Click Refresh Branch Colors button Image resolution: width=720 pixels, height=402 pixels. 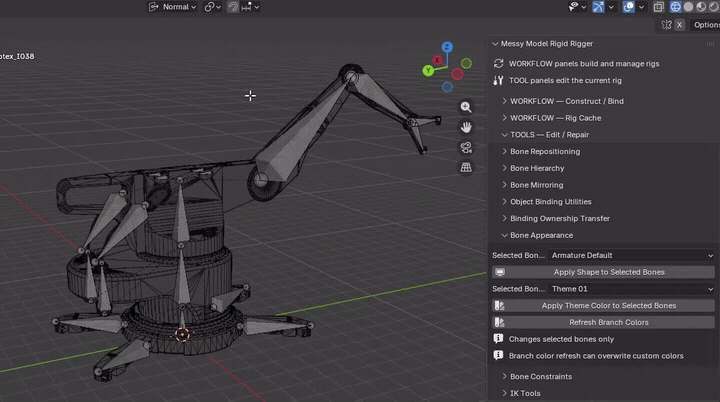pos(603,323)
